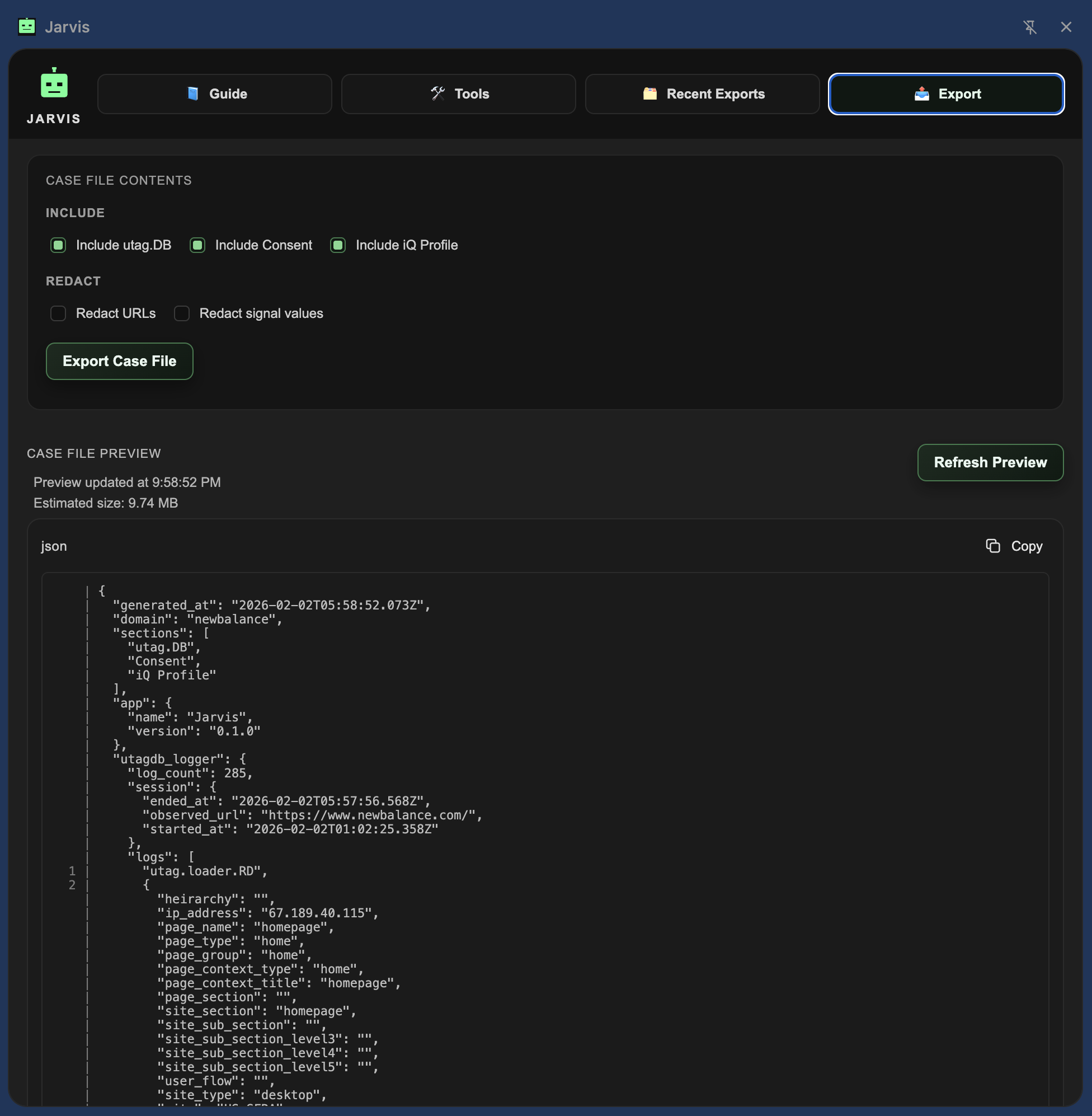Image resolution: width=1092 pixels, height=1116 pixels.
Task: Enable Redact signal values checkbox
Action: tap(182, 313)
